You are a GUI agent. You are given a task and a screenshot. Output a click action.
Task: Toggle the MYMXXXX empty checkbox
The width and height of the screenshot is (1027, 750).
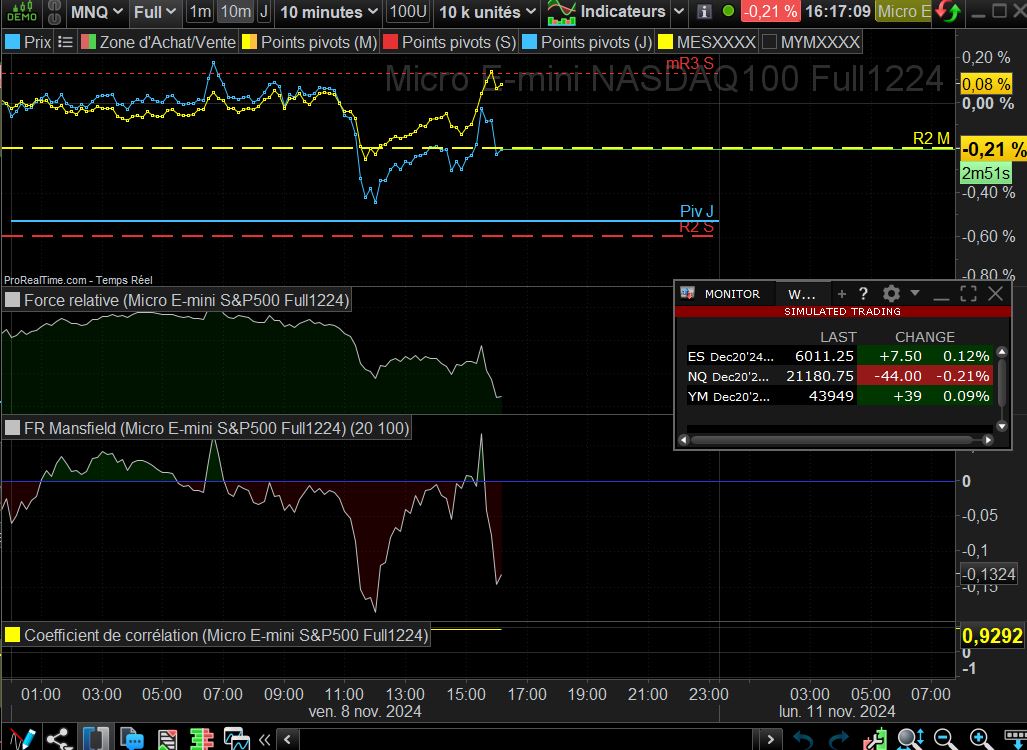pyautogui.click(x=770, y=43)
